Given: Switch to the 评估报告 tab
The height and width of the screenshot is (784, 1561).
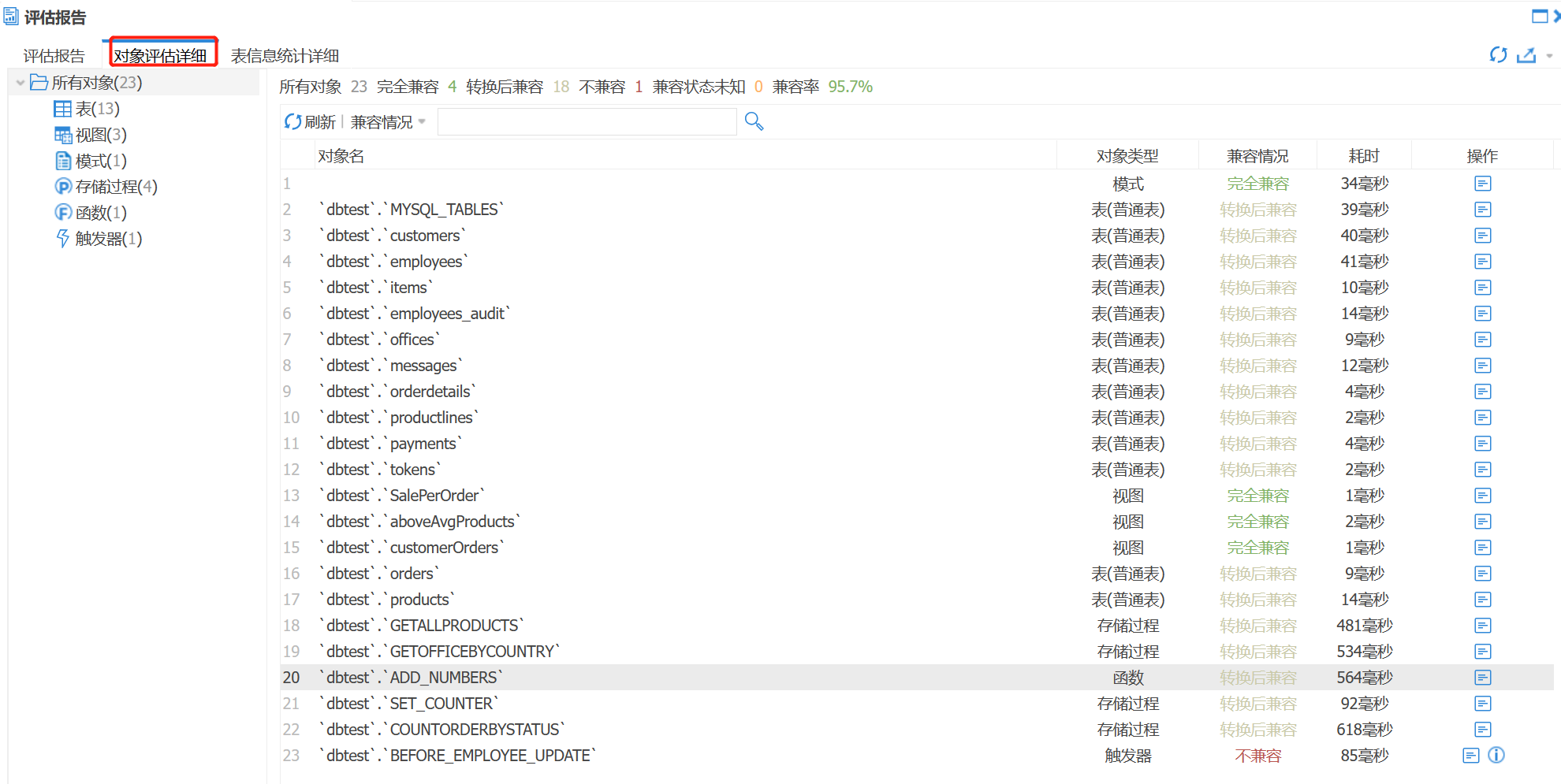Looking at the screenshot, I should (x=54, y=55).
